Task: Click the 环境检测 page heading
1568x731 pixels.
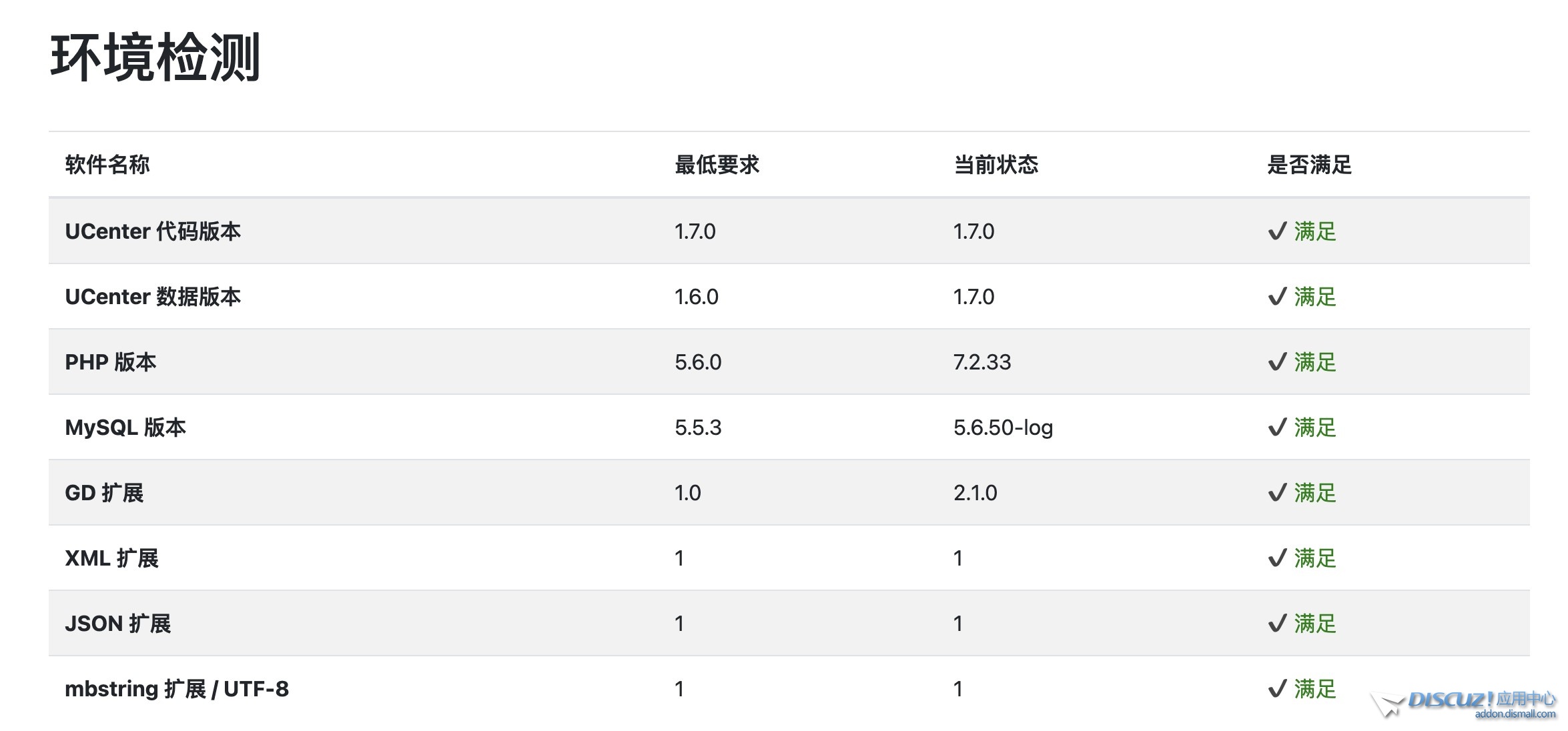Action: pos(155,58)
